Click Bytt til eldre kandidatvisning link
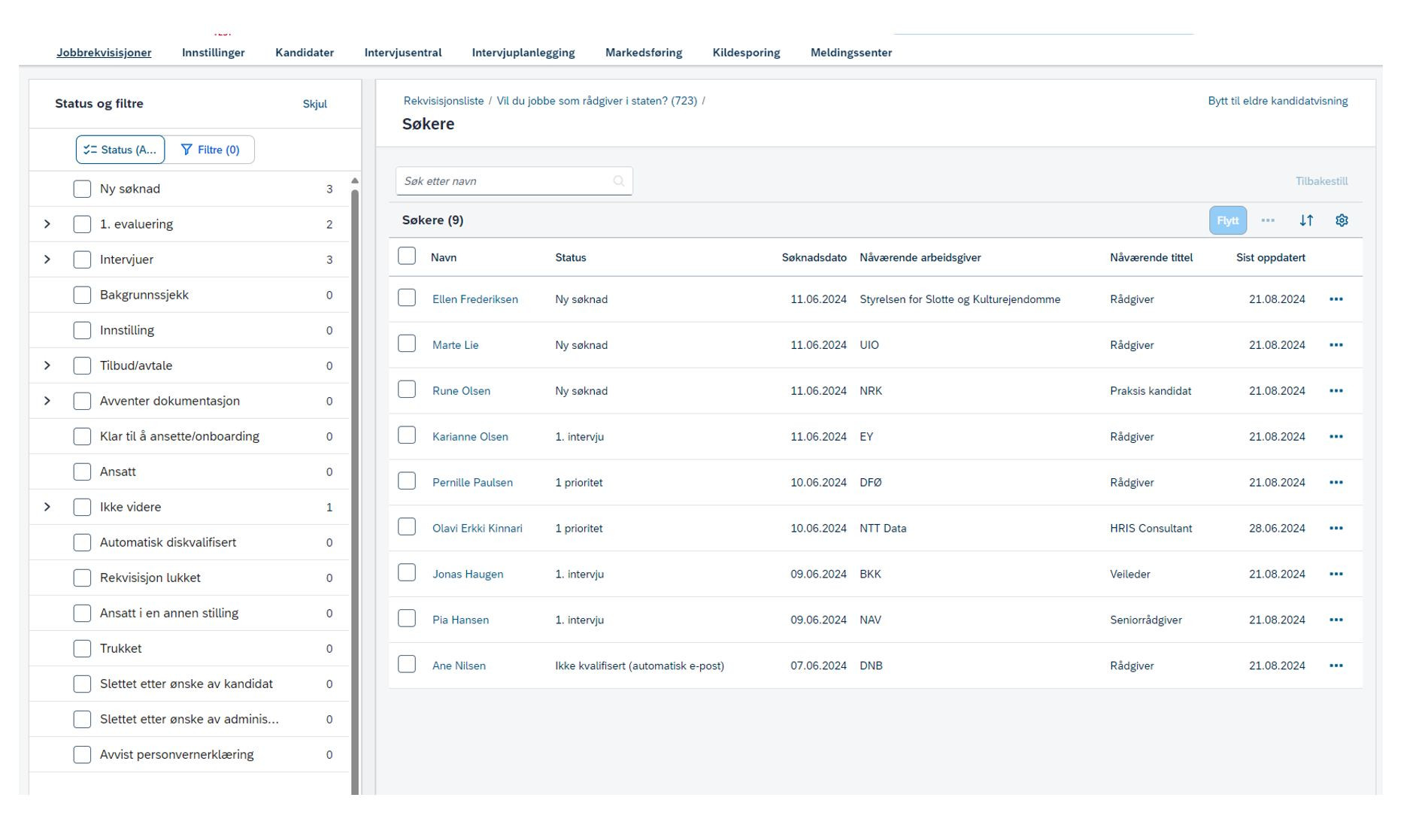This screenshot has height=840, width=1422. (x=1278, y=101)
